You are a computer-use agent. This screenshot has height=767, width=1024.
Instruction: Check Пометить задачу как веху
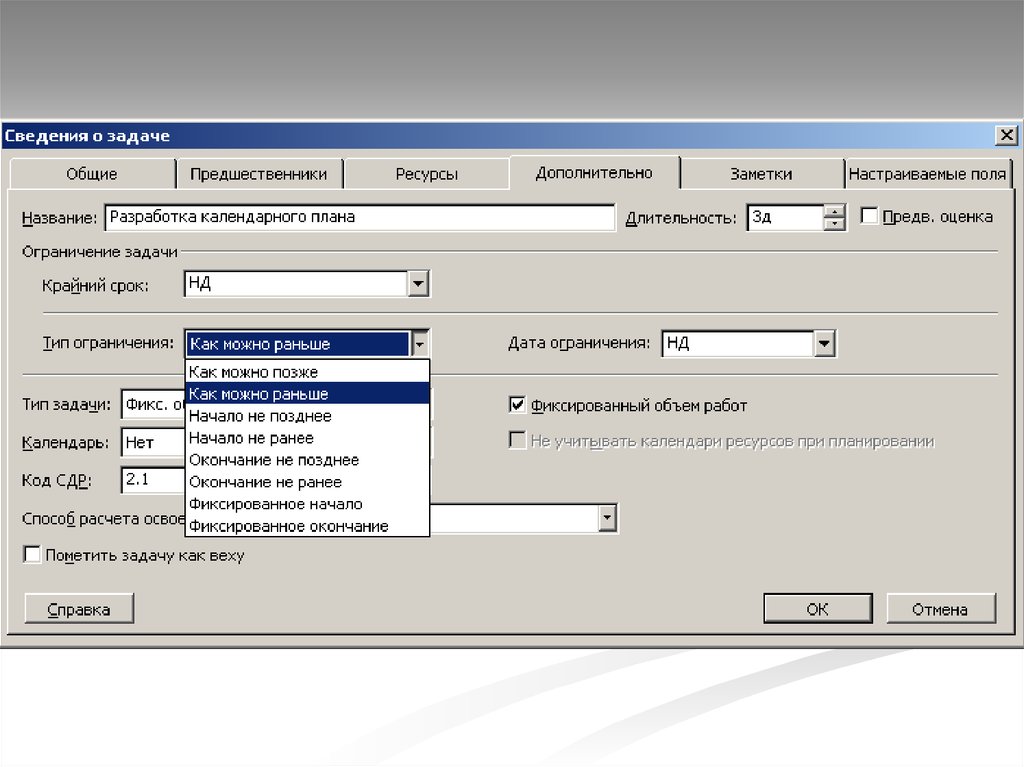coord(32,555)
